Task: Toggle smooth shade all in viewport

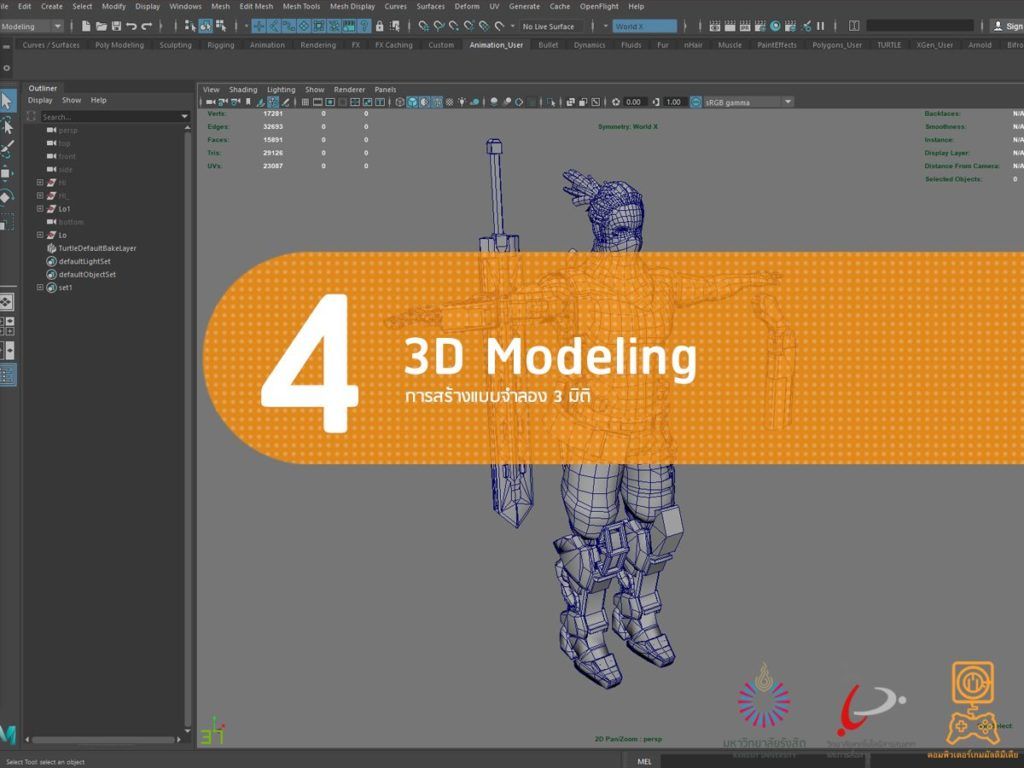Action: (x=413, y=102)
